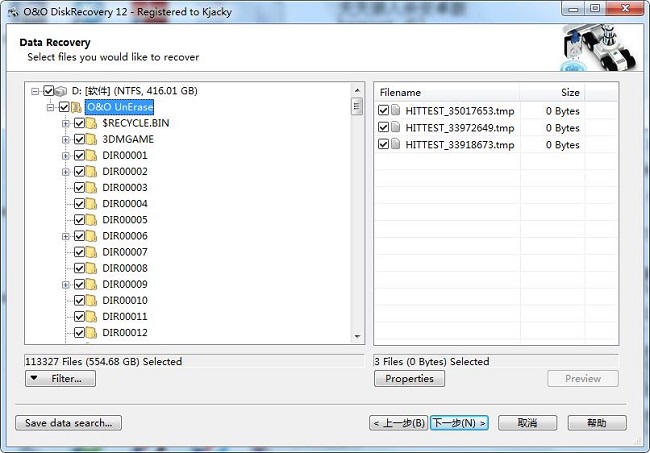Click the tree scrollbar thumb
The height and width of the screenshot is (453, 650).
[357, 107]
